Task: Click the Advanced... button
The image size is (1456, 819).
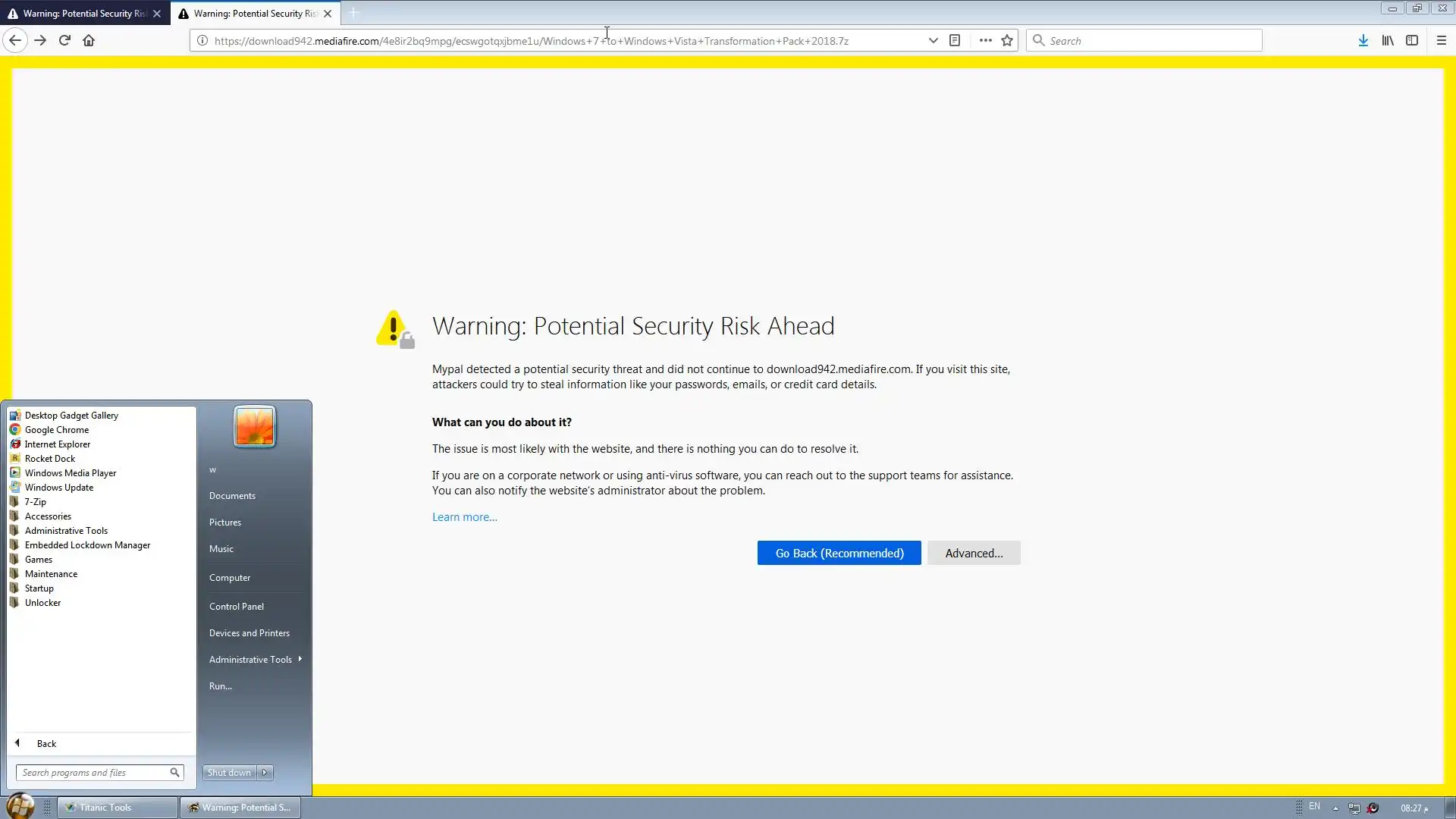Action: (x=973, y=554)
